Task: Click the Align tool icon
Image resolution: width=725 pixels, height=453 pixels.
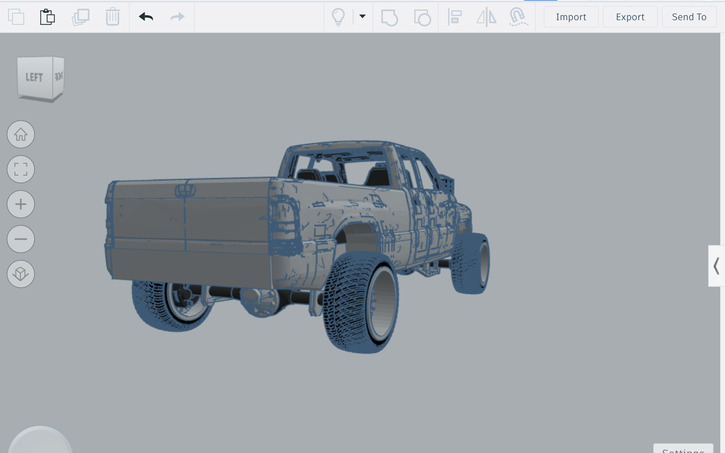Action: click(455, 17)
